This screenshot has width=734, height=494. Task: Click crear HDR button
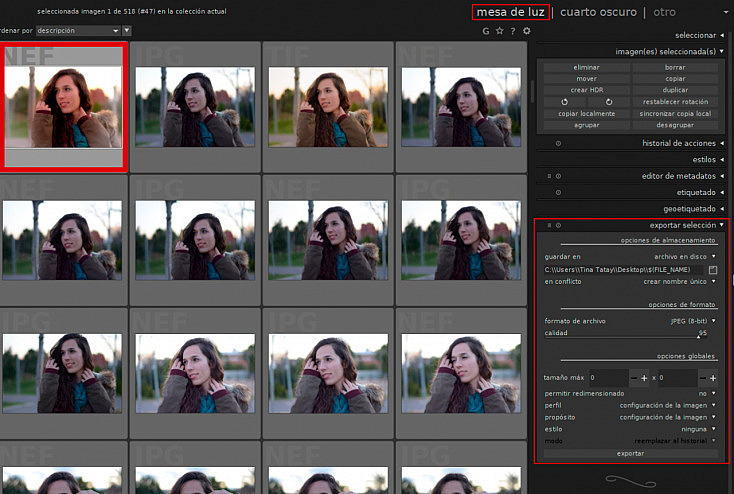pyautogui.click(x=587, y=90)
